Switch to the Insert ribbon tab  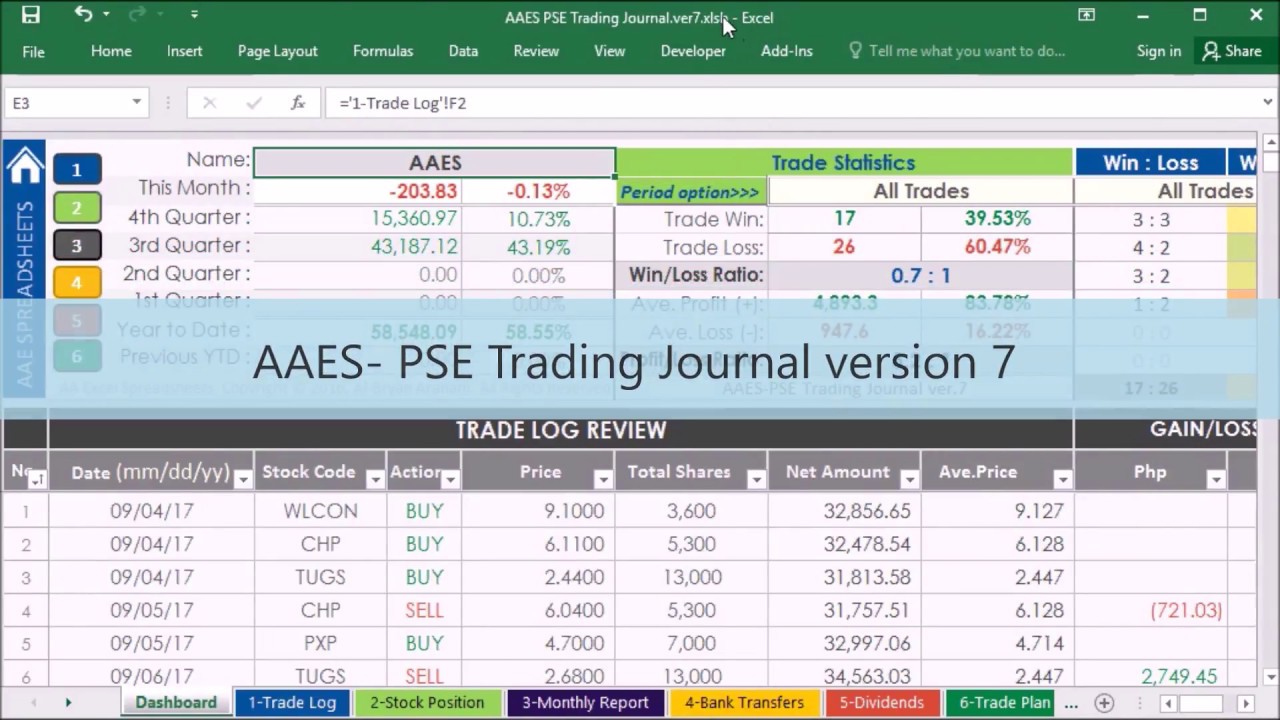(184, 51)
